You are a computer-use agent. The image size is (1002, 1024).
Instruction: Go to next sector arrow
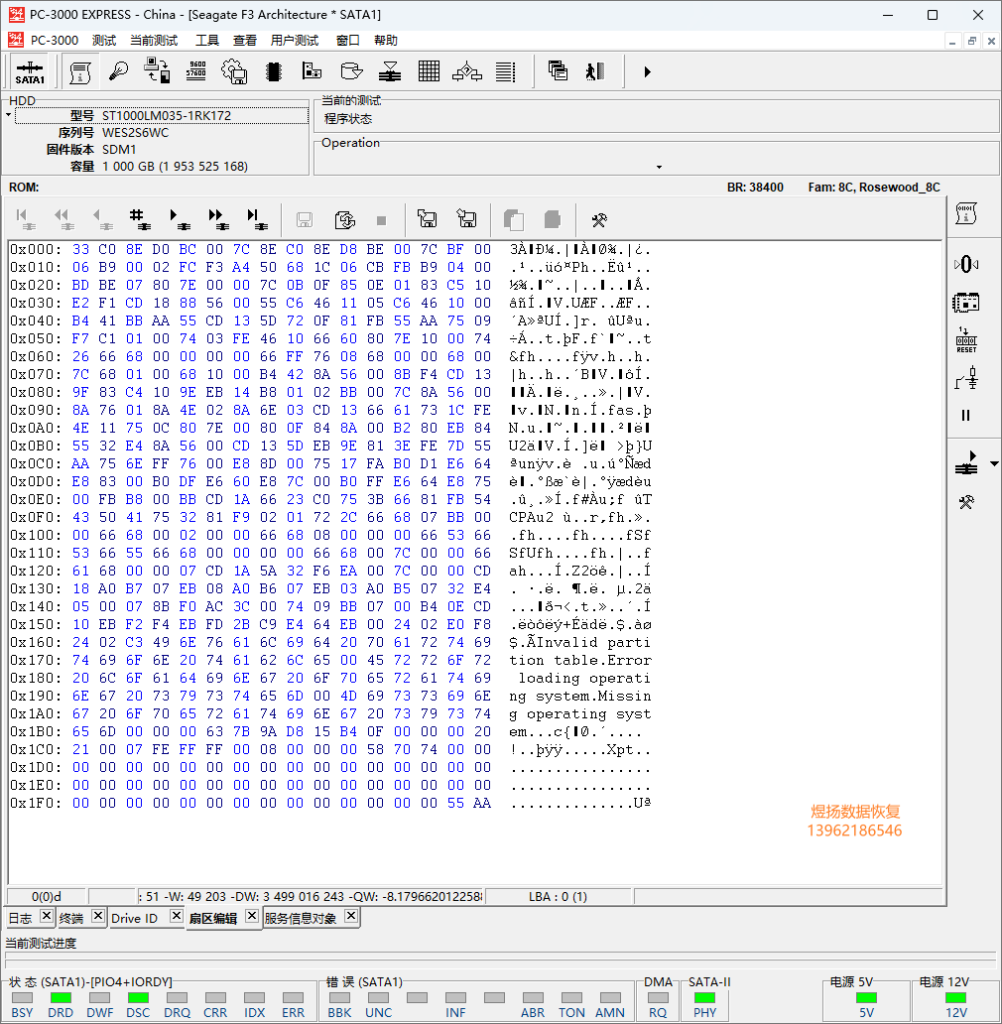[178, 219]
